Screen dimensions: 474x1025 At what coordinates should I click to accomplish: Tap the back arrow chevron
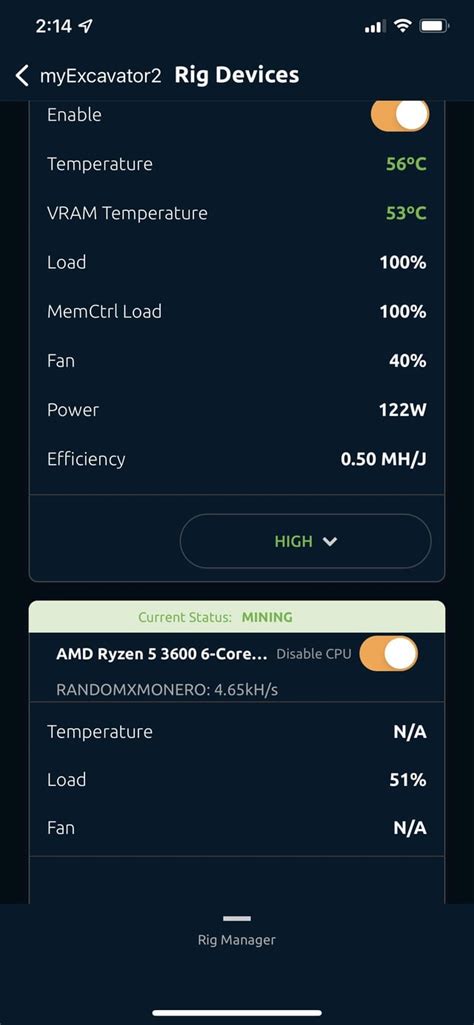tap(22, 75)
